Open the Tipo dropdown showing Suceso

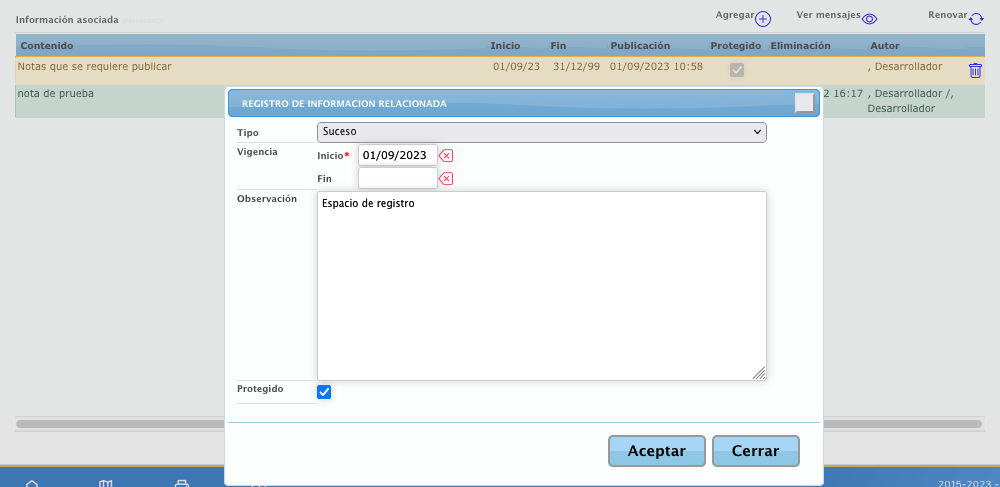[x=541, y=132]
